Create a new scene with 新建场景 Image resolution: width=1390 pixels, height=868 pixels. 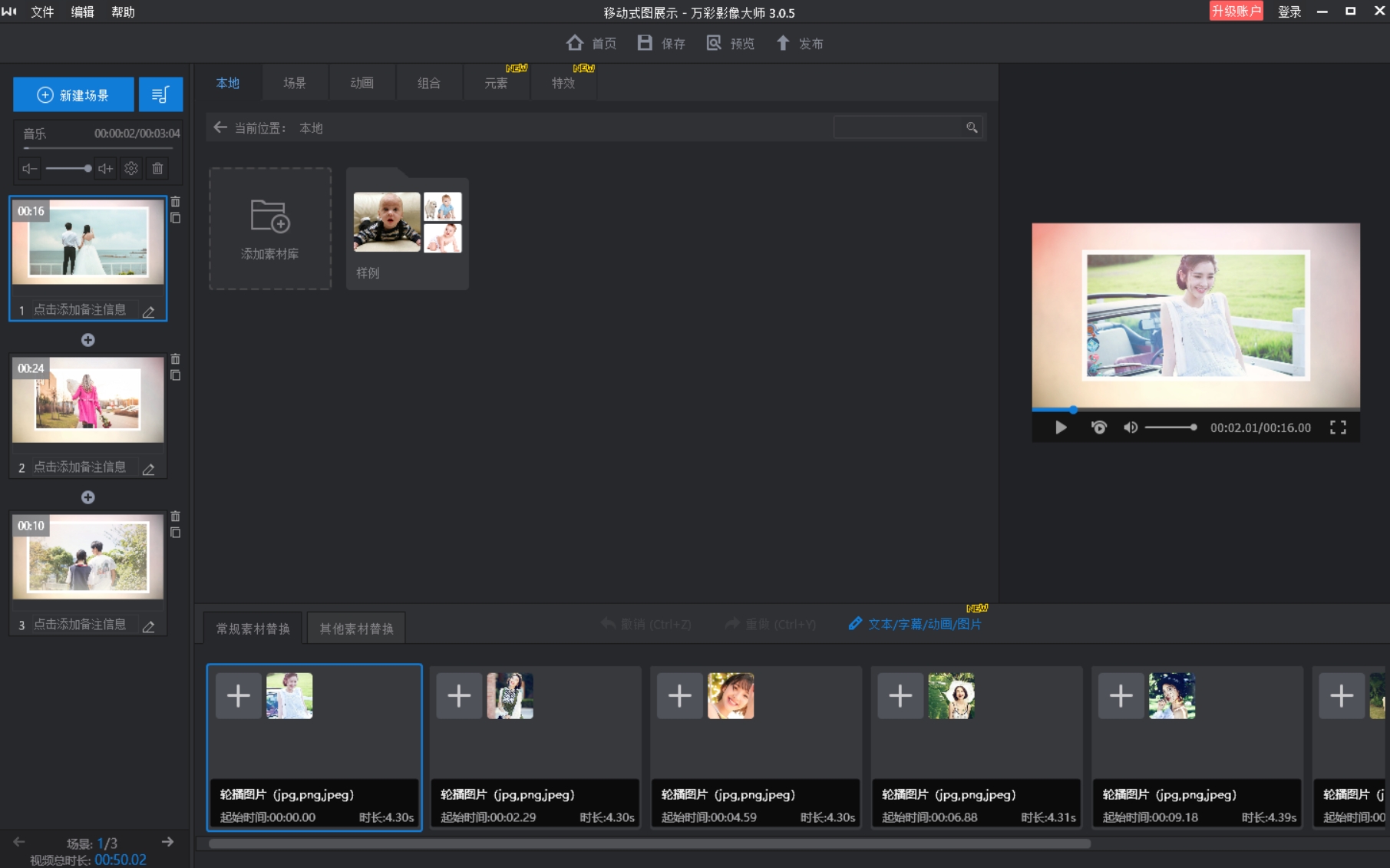pyautogui.click(x=74, y=94)
